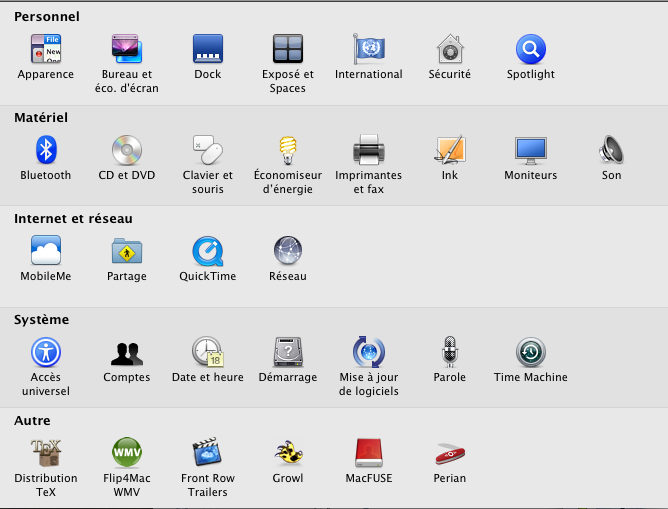Open the Bluetooth settings pane
This screenshot has height=509, width=668.
(46, 150)
